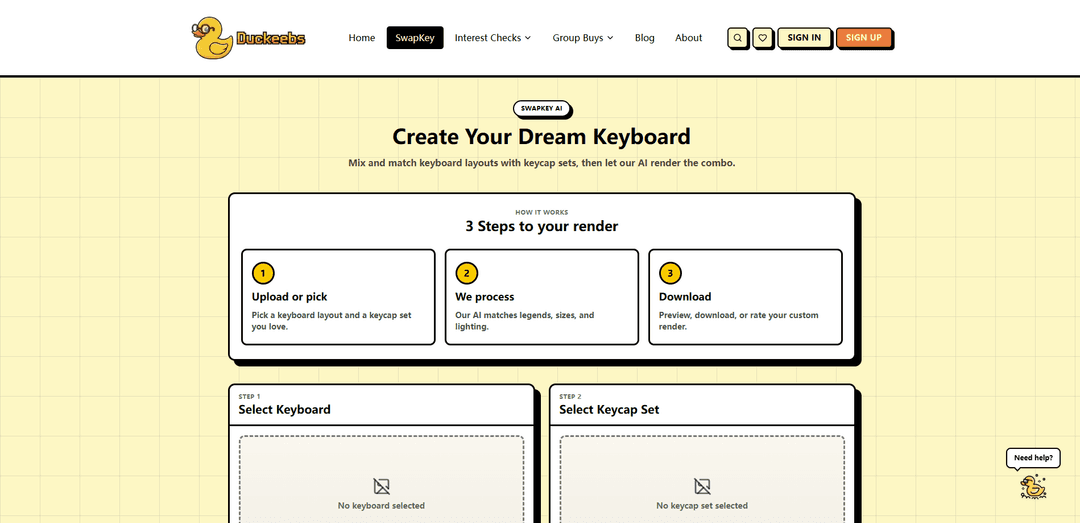Image resolution: width=1080 pixels, height=523 pixels.
Task: Click the step 3 yellow number badge
Action: coord(670,273)
